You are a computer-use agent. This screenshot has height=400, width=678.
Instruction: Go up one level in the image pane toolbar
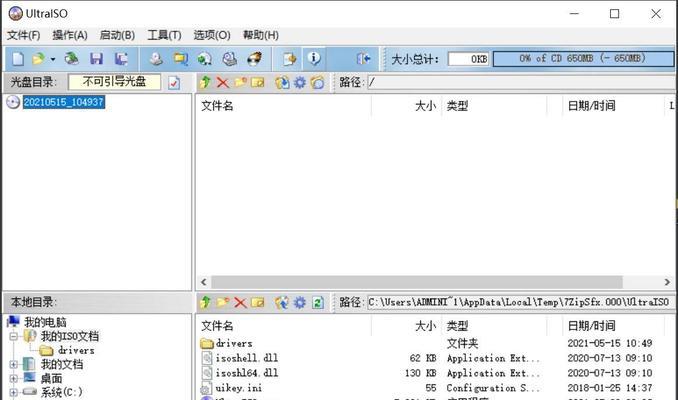click(205, 82)
